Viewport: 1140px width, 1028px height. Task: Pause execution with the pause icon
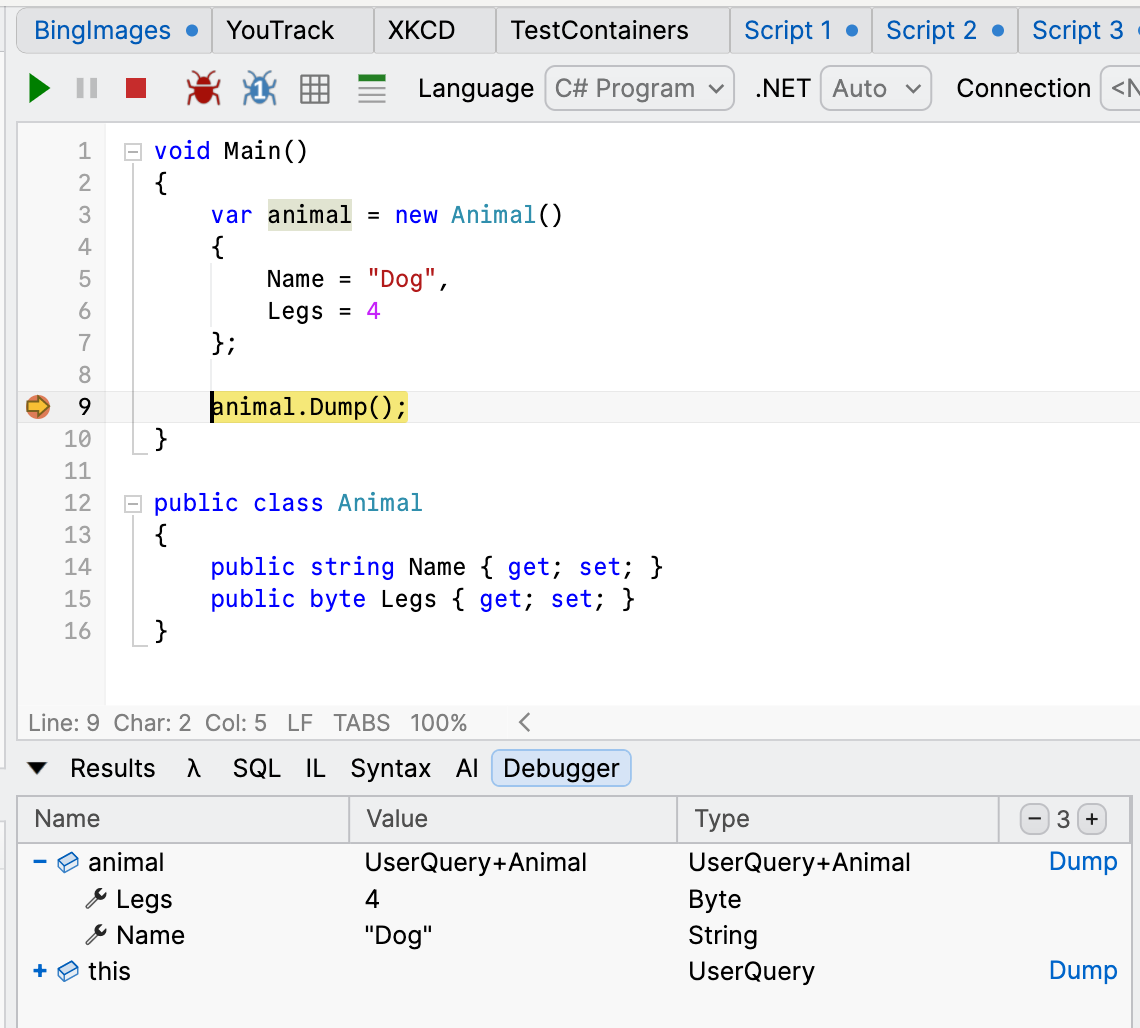[87, 89]
